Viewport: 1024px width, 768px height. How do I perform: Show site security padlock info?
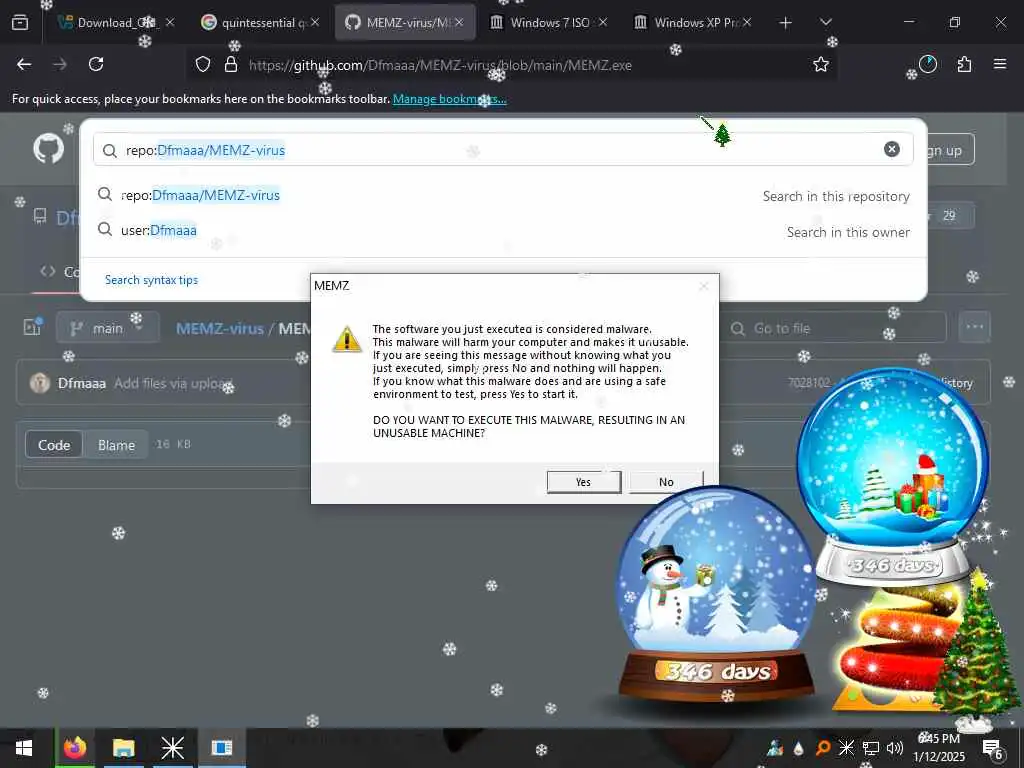231,64
